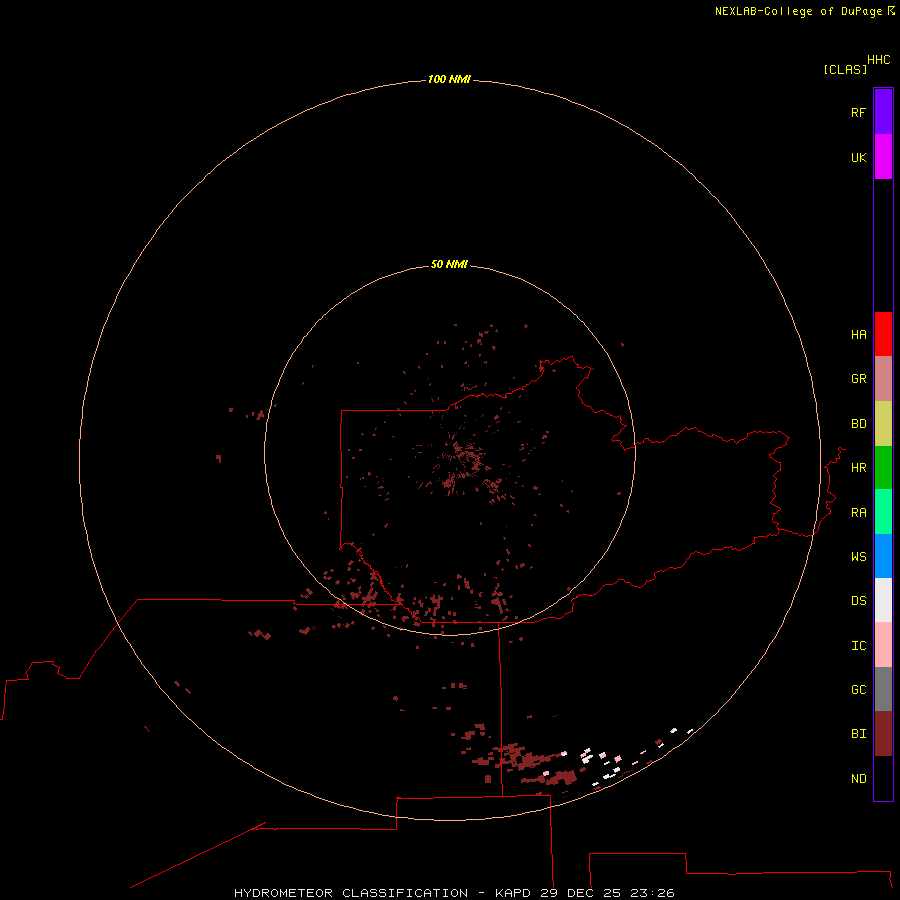Click the ND black color swatch
This screenshot has width=900, height=900.
pos(883,778)
